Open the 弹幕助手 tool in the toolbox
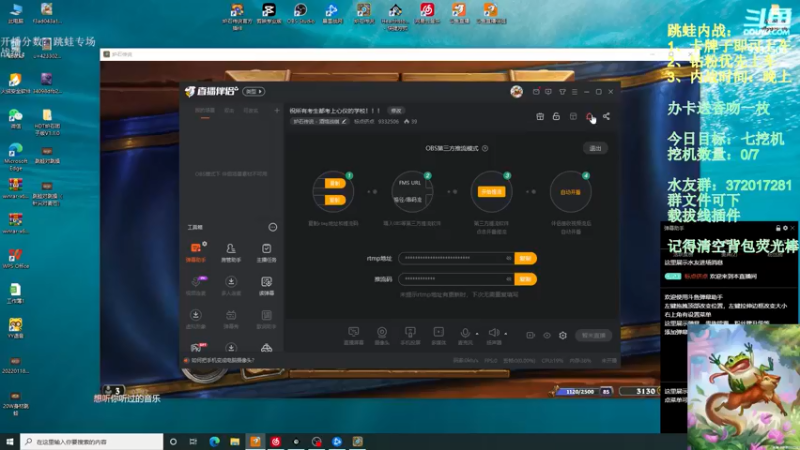Image resolution: width=800 pixels, height=450 pixels. click(196, 252)
